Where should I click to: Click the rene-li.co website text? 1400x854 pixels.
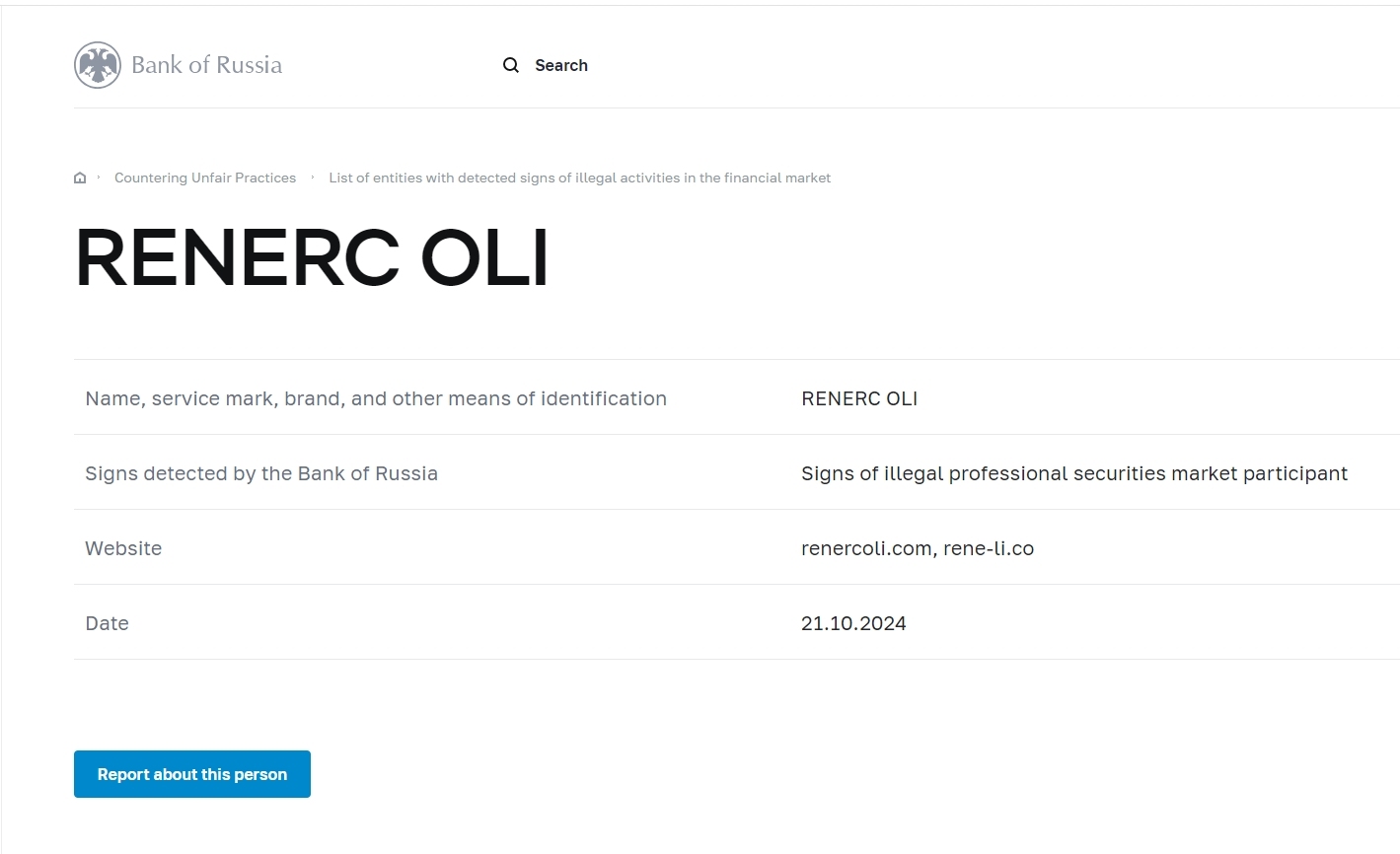pyautogui.click(x=989, y=548)
